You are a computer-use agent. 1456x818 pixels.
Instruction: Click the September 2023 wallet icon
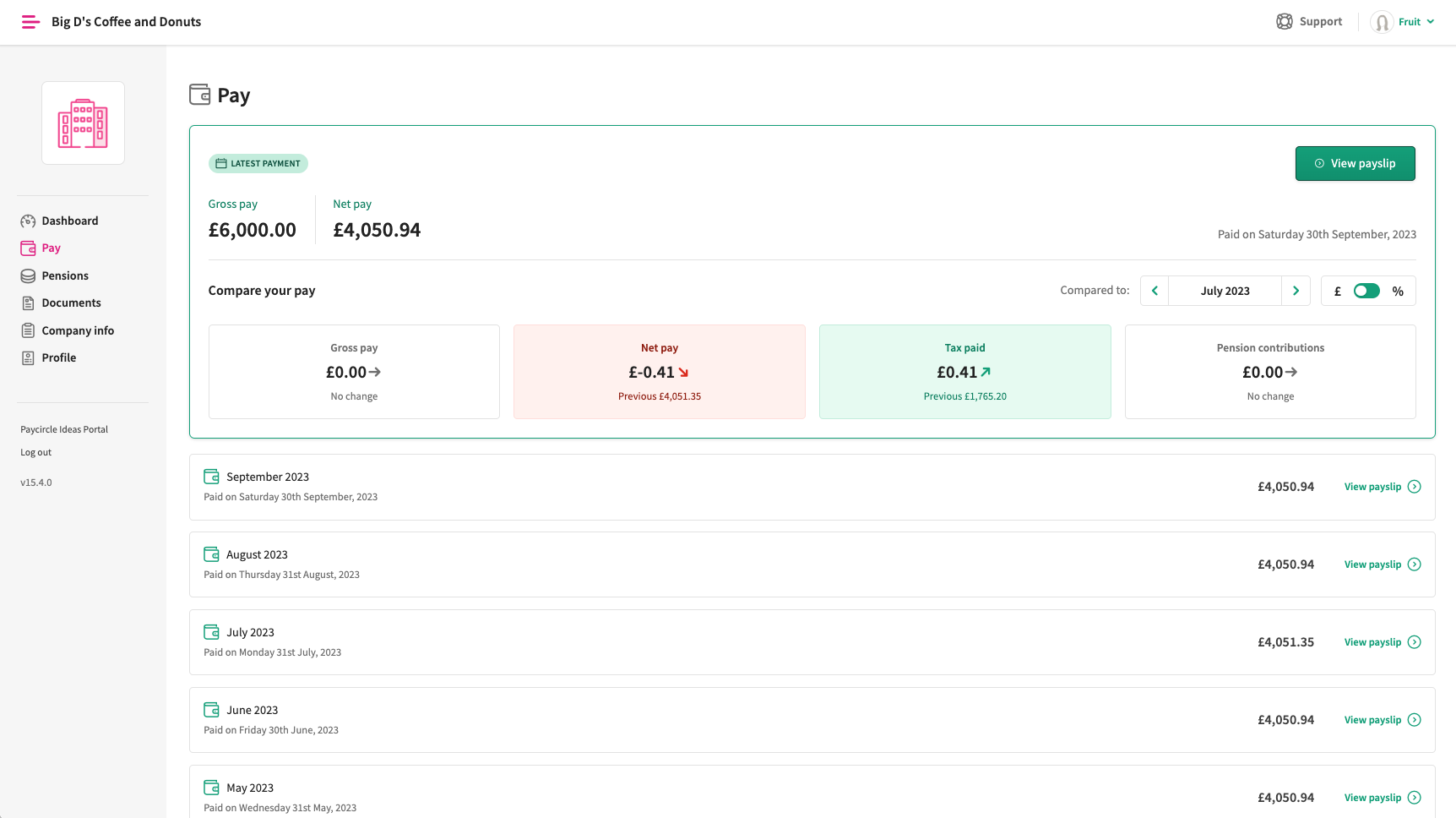pos(211,477)
